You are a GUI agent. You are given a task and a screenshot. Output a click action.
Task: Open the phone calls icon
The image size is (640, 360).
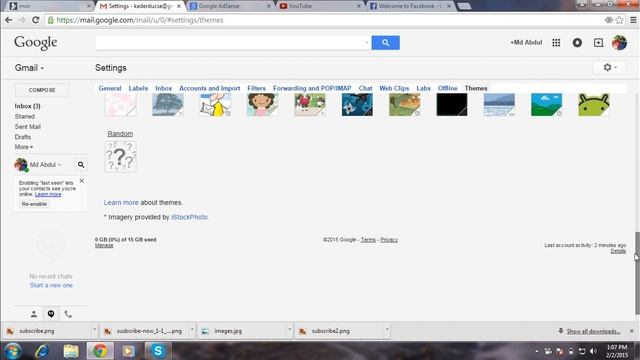pos(68,314)
